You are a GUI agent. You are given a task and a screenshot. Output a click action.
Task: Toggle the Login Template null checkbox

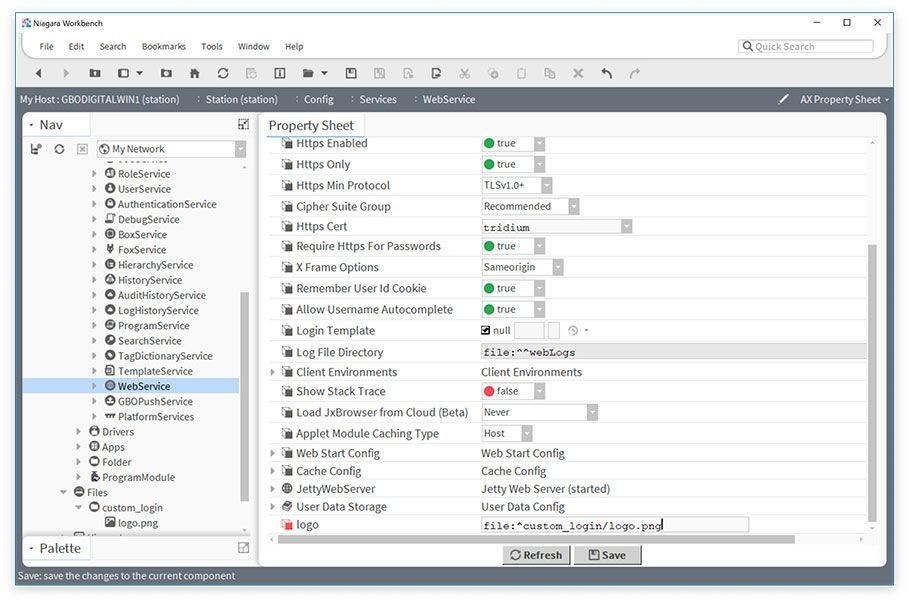tap(485, 330)
